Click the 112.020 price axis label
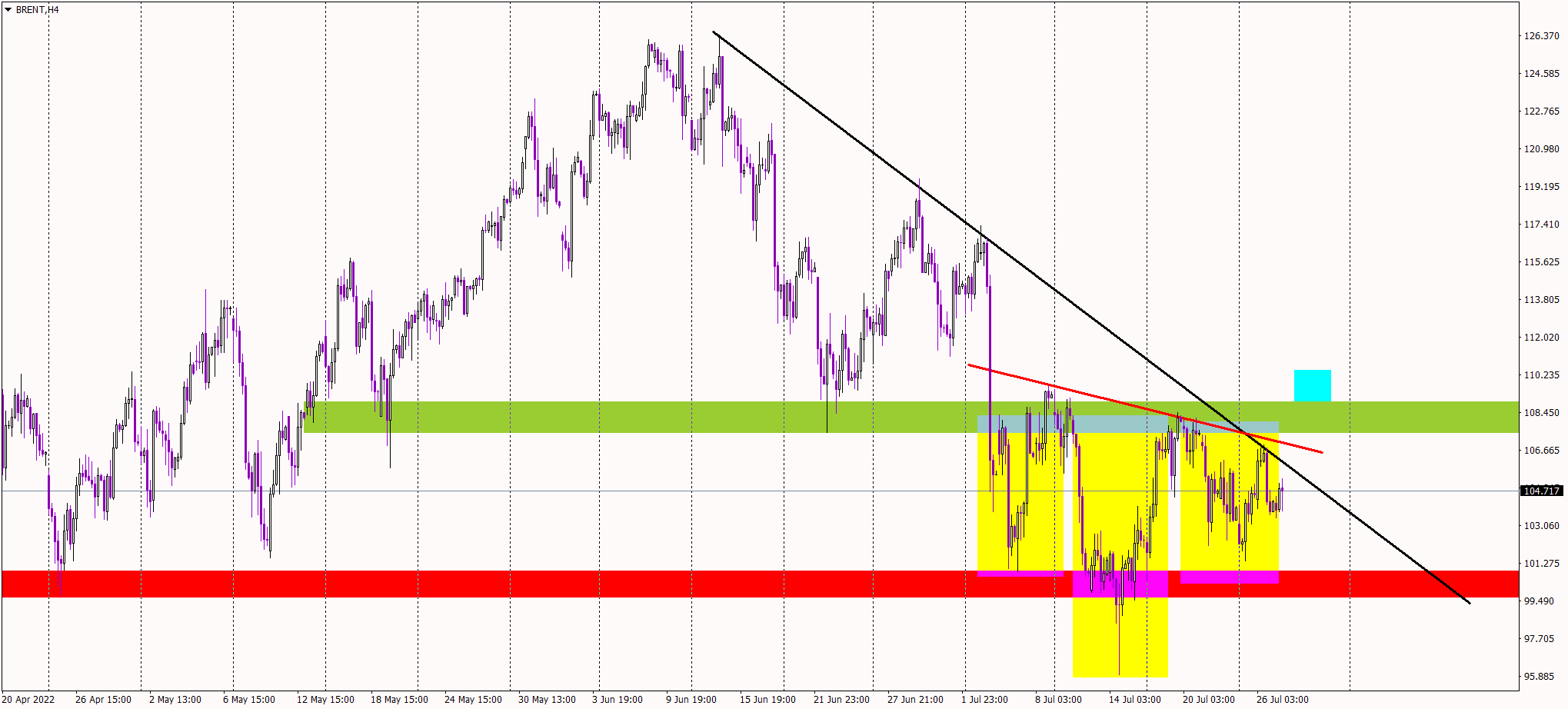Screen dimensions: 1568x709 1542,337
